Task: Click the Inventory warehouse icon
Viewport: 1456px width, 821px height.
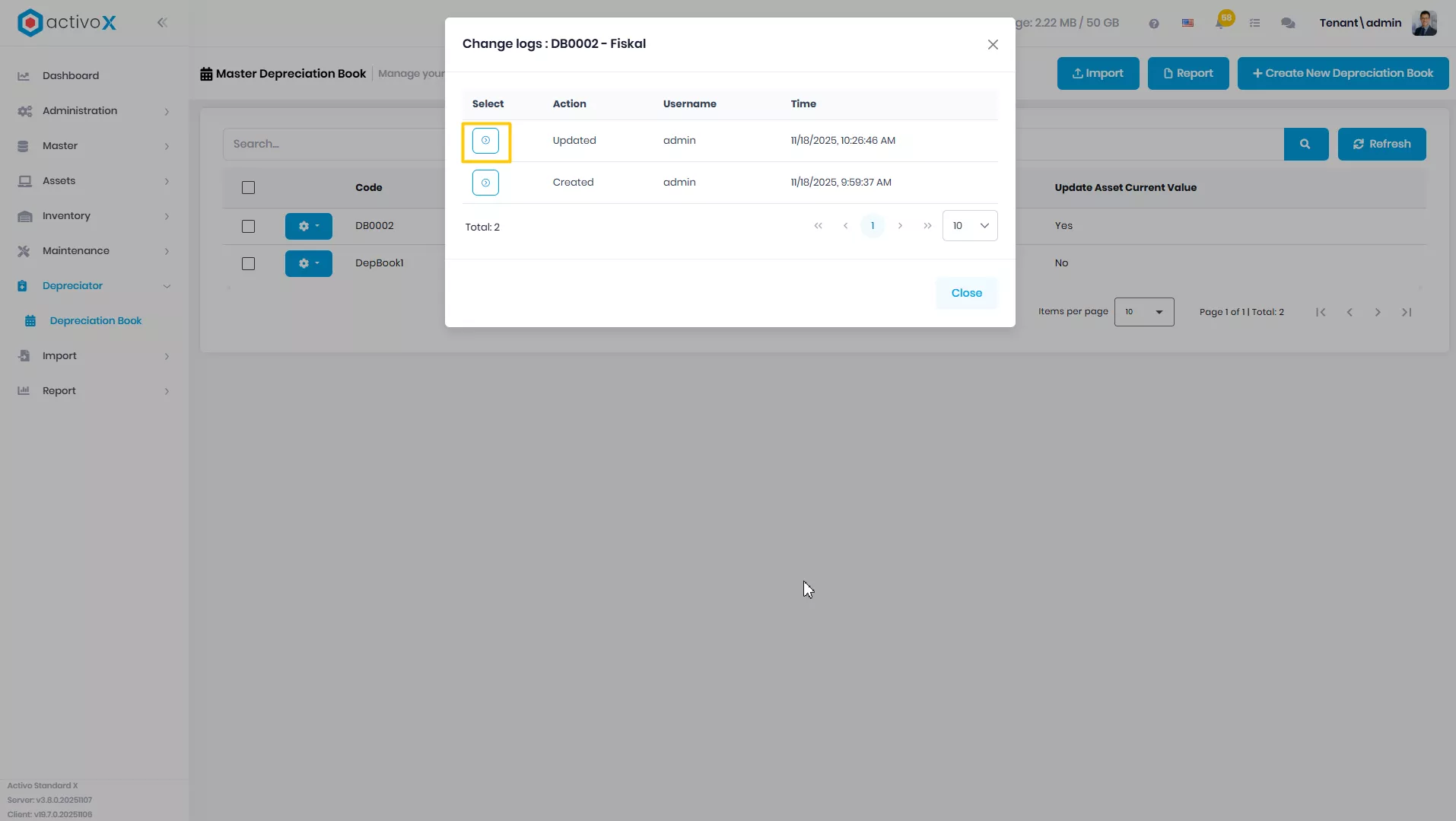Action: pyautogui.click(x=24, y=216)
